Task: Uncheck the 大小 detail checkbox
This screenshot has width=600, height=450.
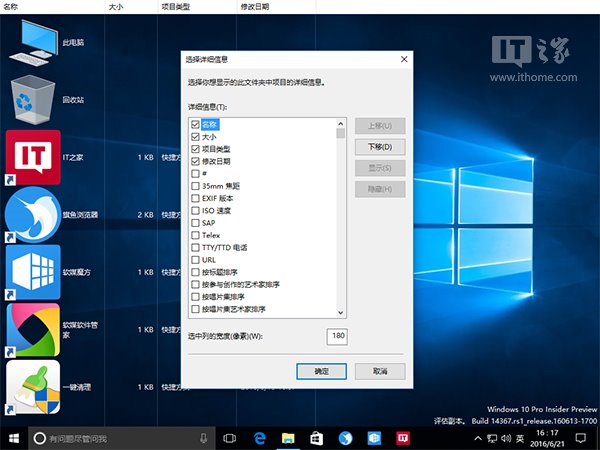Action: coord(195,136)
